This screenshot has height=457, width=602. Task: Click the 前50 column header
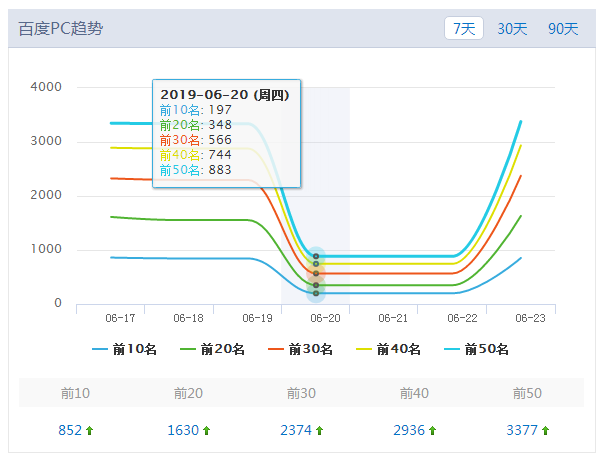pos(527,393)
